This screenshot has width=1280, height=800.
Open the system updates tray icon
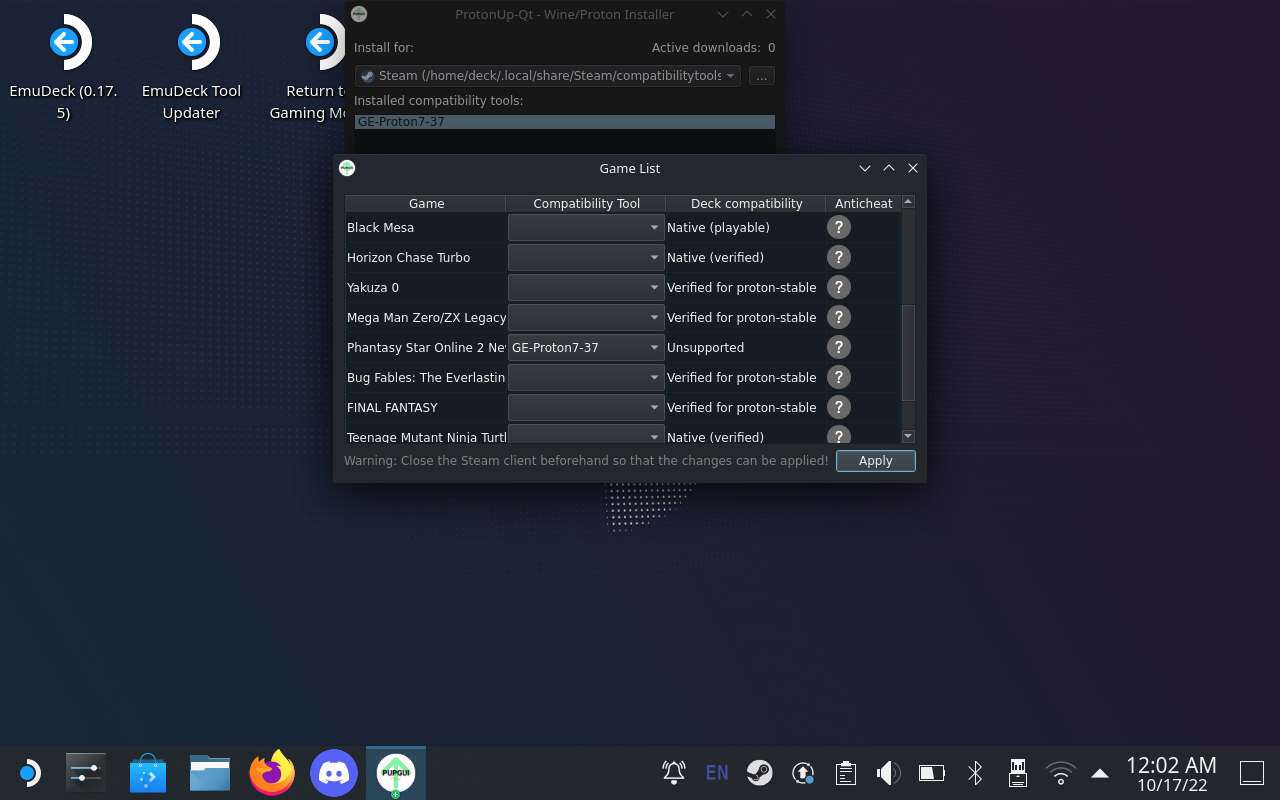tap(803, 772)
